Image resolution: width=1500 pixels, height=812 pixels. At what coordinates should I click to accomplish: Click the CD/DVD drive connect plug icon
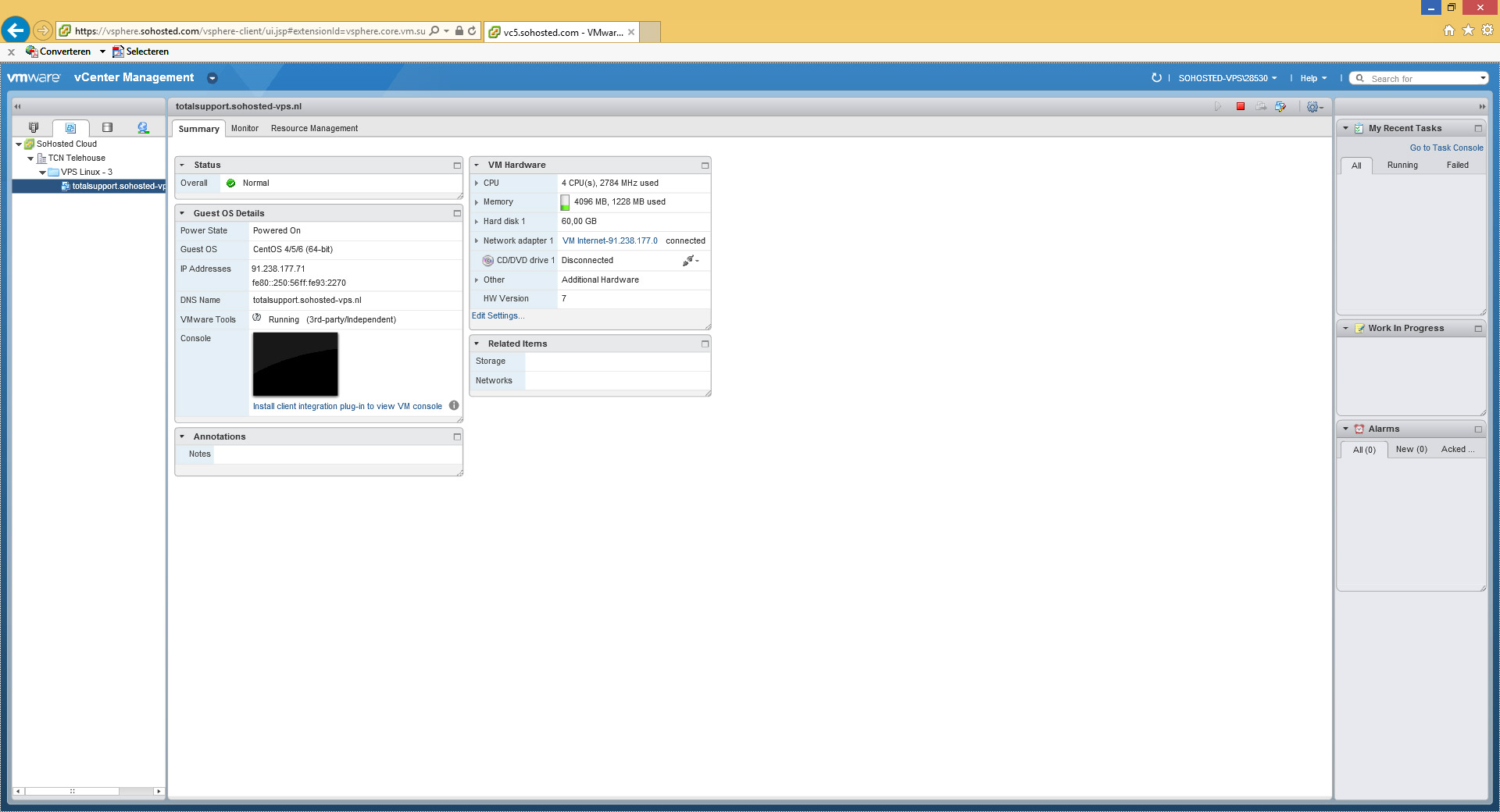tap(691, 260)
